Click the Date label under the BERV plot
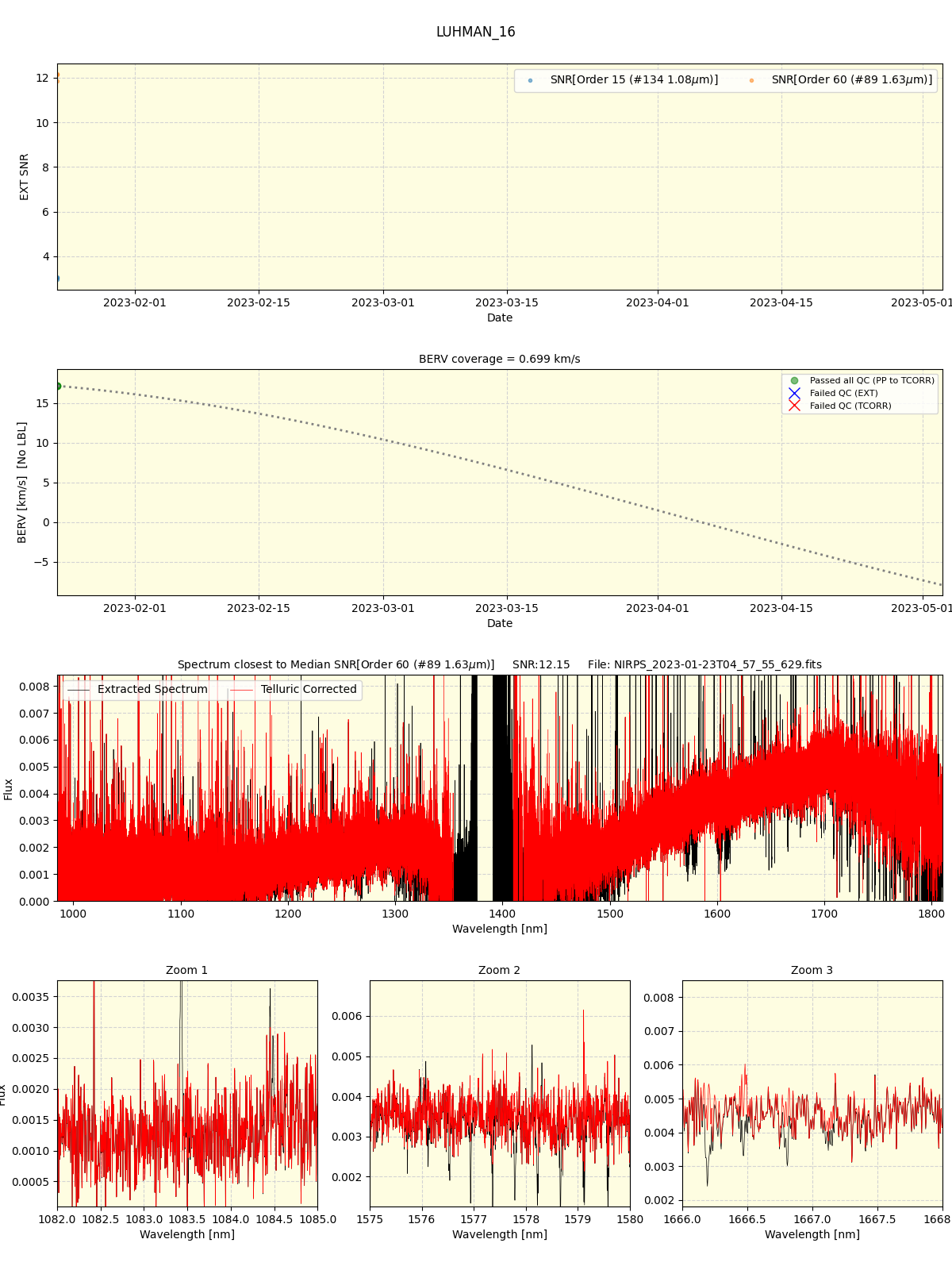This screenshot has width=952, height=1270. click(x=500, y=623)
